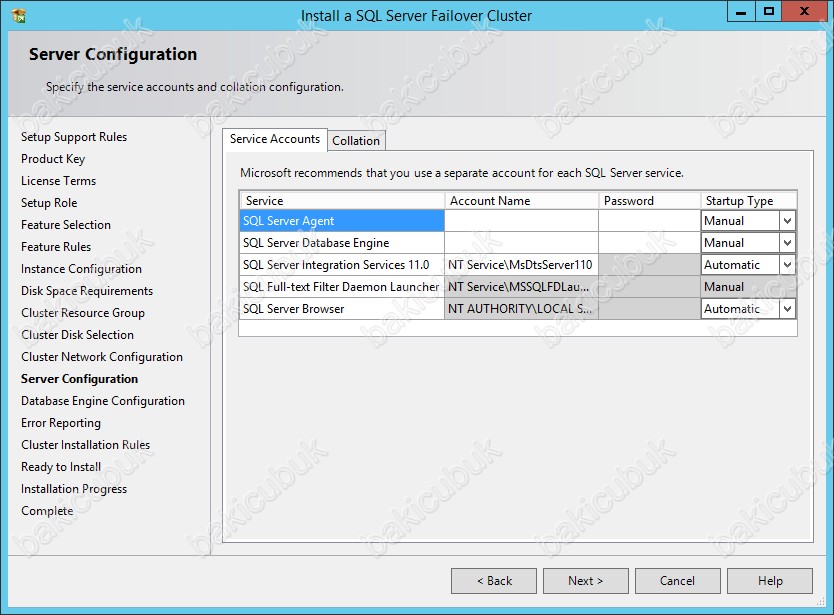
Task: Click Product Key step in sidebar
Action: click(x=53, y=159)
